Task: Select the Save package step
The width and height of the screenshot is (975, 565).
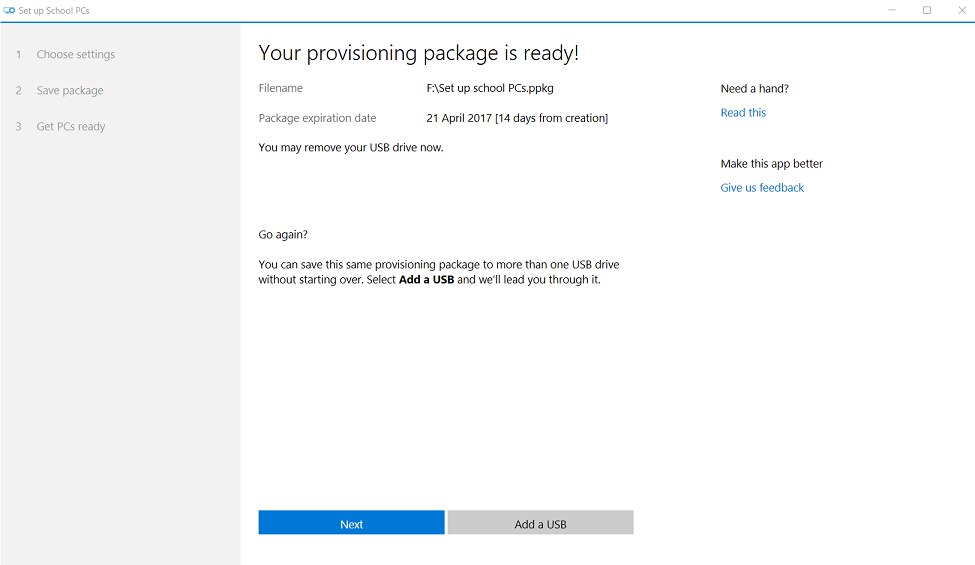Action: click(x=70, y=91)
